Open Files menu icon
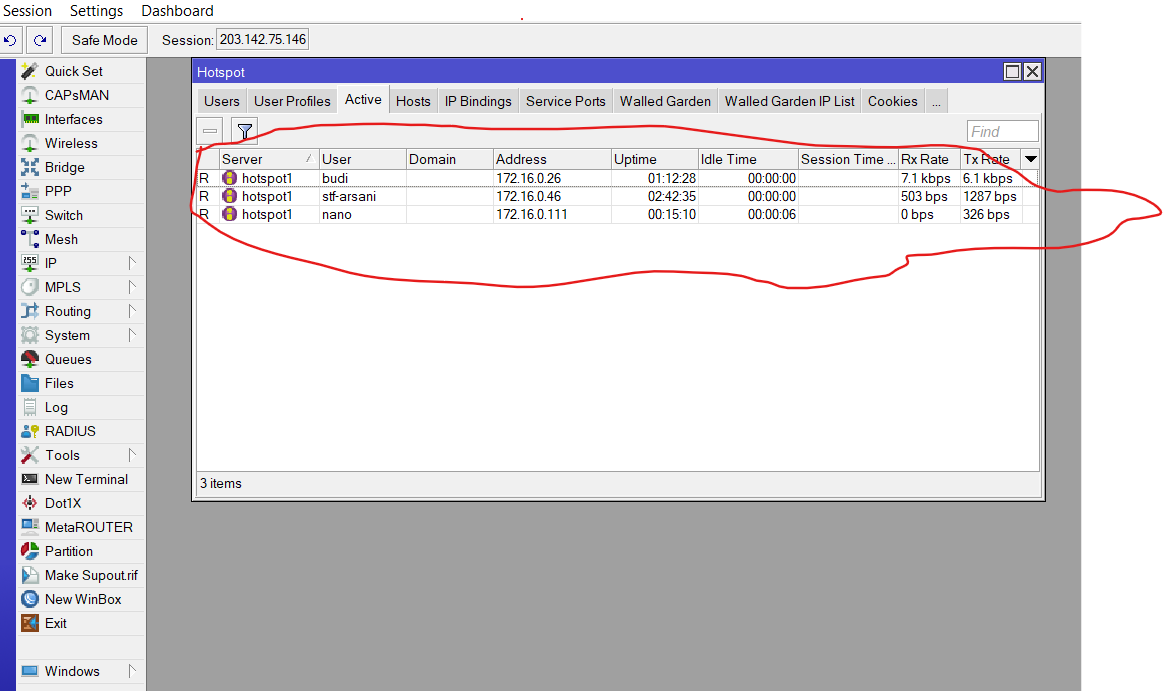The height and width of the screenshot is (691, 1164). pyautogui.click(x=30, y=383)
